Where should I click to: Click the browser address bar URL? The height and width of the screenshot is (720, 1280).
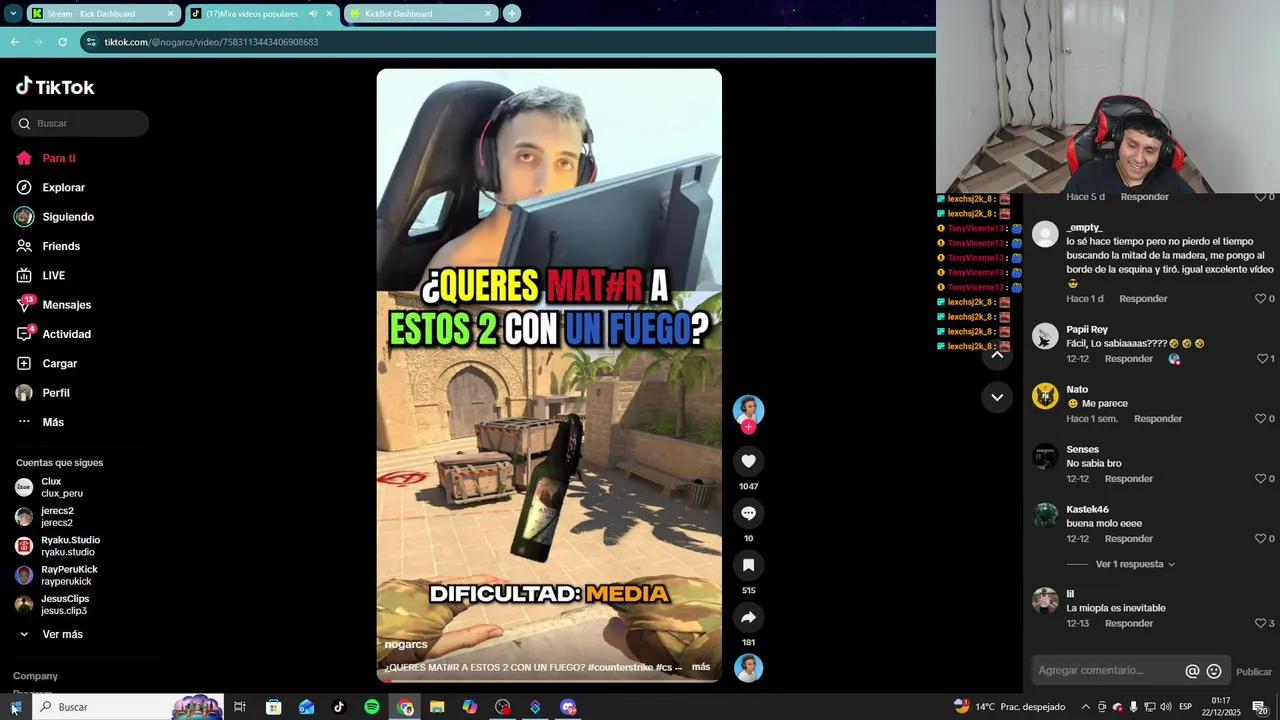pyautogui.click(x=211, y=42)
